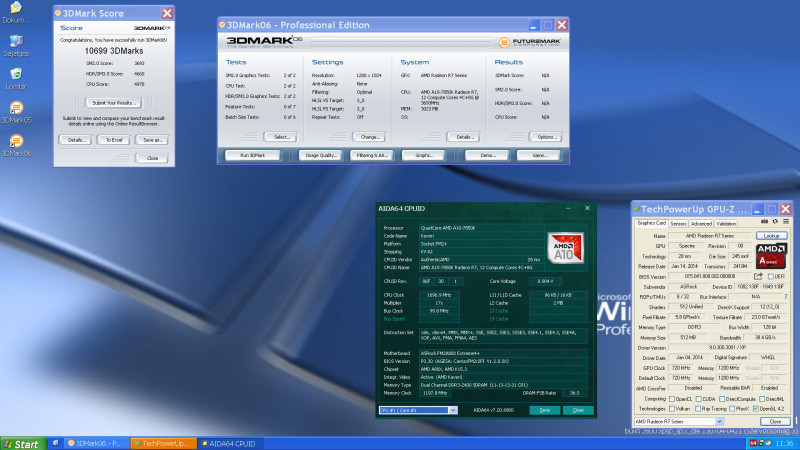This screenshot has width=800, height=450.
Task: Click Details... button under System
Action: (x=464, y=137)
